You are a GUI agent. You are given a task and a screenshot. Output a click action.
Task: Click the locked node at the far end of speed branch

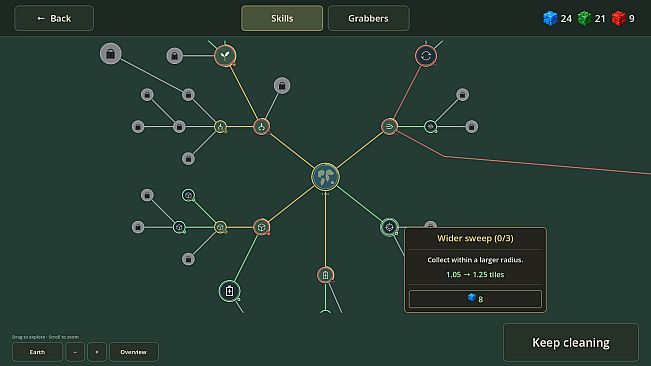(x=471, y=127)
